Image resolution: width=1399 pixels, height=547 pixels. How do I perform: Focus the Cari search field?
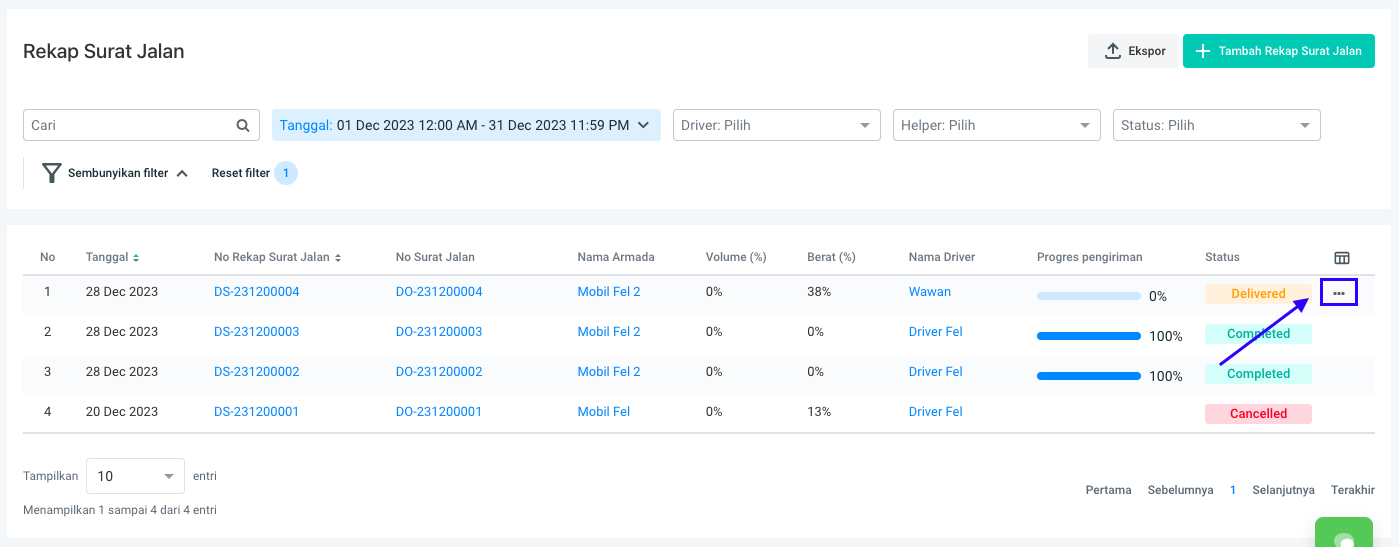pos(128,126)
